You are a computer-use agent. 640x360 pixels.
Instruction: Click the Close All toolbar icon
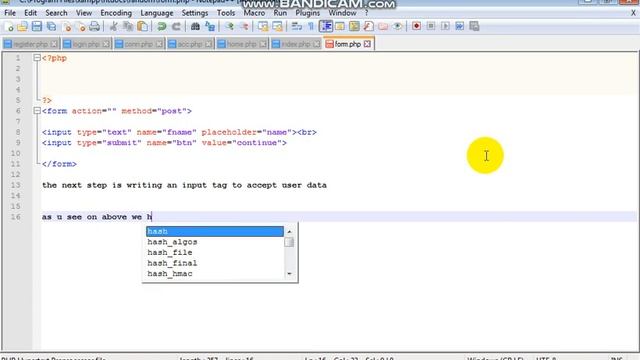[81, 27]
